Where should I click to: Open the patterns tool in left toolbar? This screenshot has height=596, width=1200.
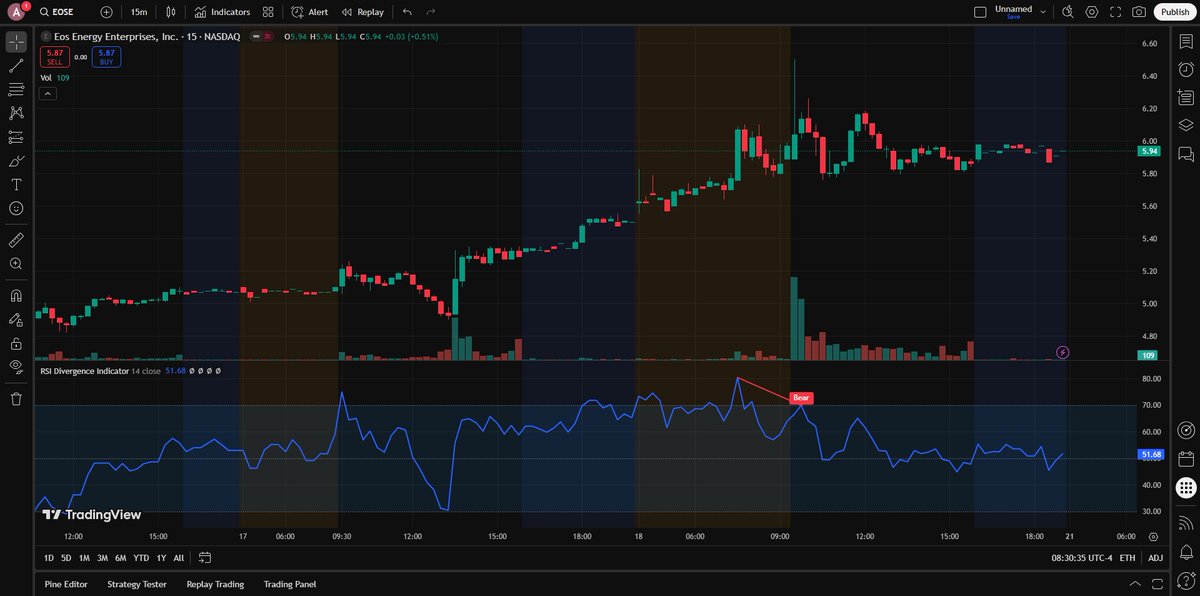16,113
